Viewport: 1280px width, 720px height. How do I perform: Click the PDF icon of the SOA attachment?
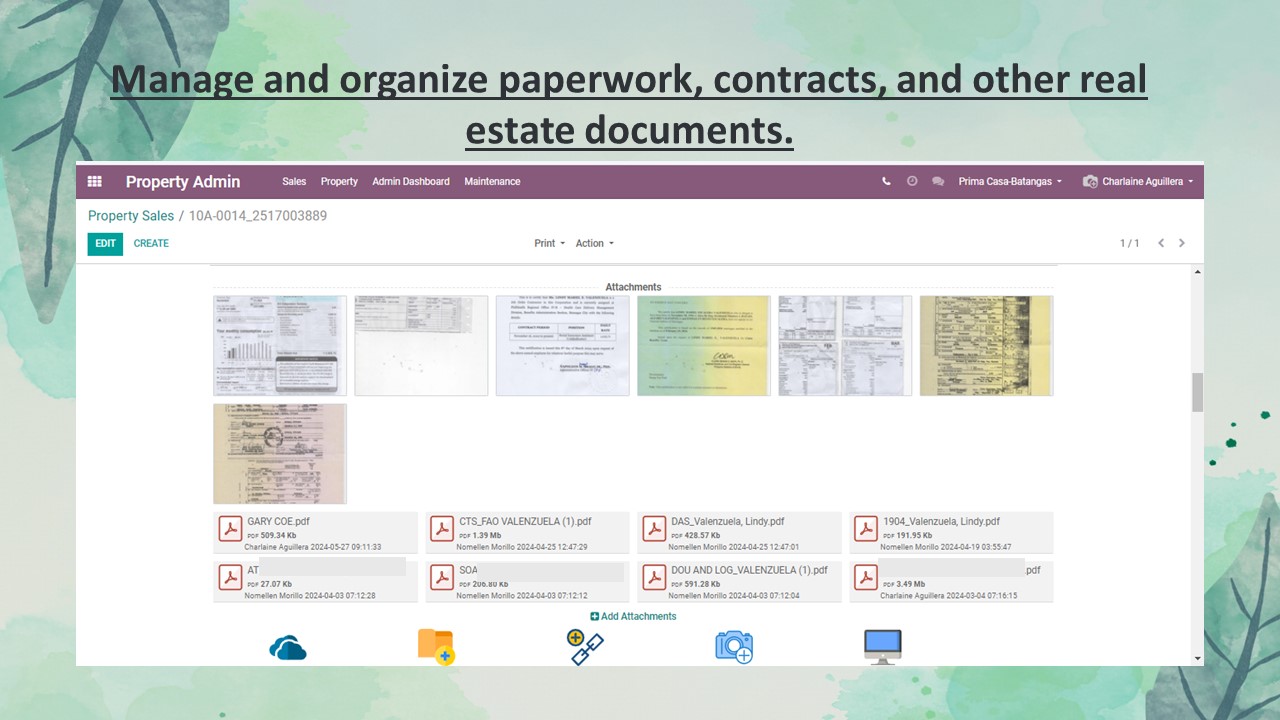(x=443, y=578)
